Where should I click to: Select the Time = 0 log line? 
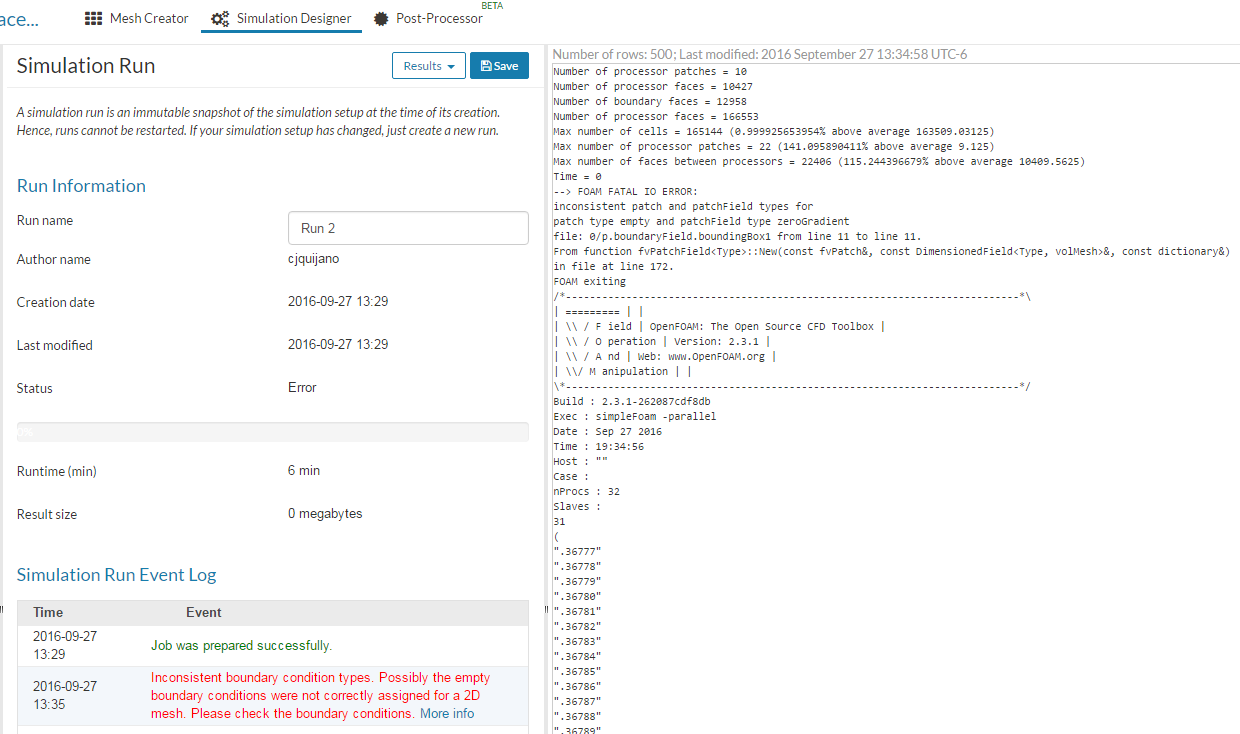pyautogui.click(x=577, y=176)
